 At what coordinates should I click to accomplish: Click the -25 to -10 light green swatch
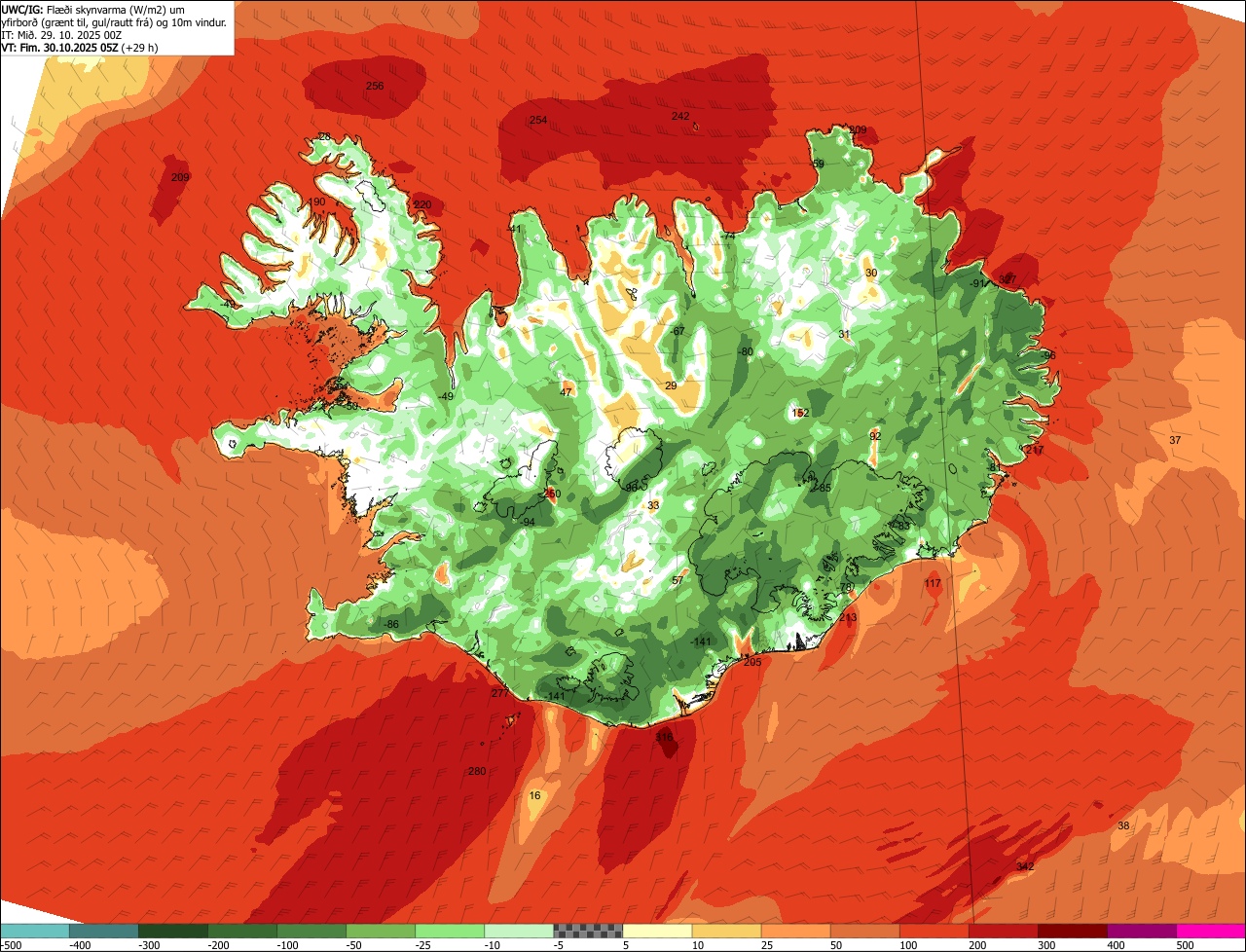coord(449,931)
